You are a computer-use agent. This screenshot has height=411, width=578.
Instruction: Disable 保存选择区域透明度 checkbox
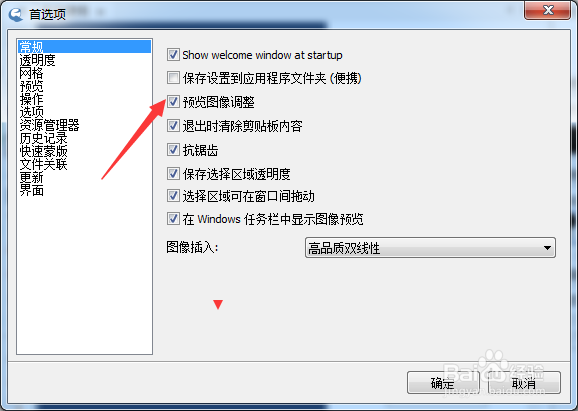click(173, 174)
